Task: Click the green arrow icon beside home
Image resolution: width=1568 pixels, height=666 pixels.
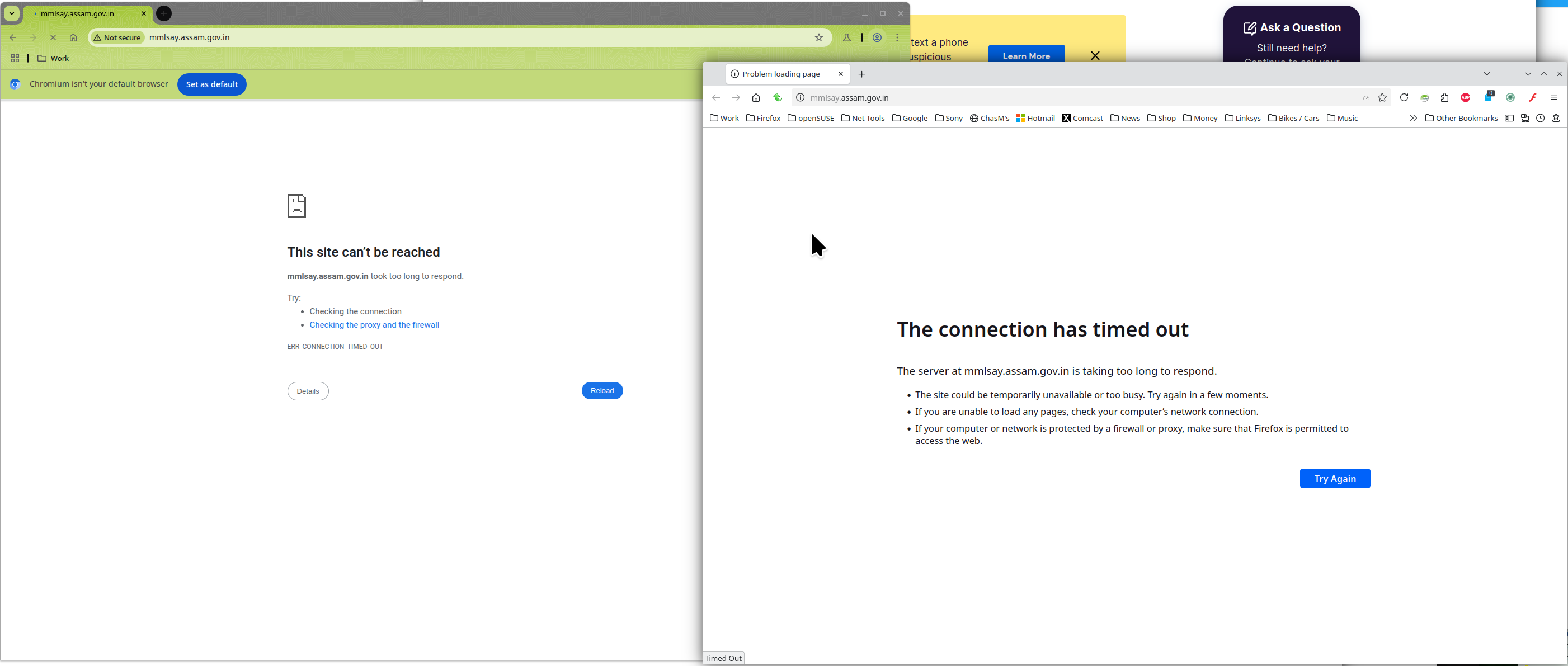Action: click(778, 98)
